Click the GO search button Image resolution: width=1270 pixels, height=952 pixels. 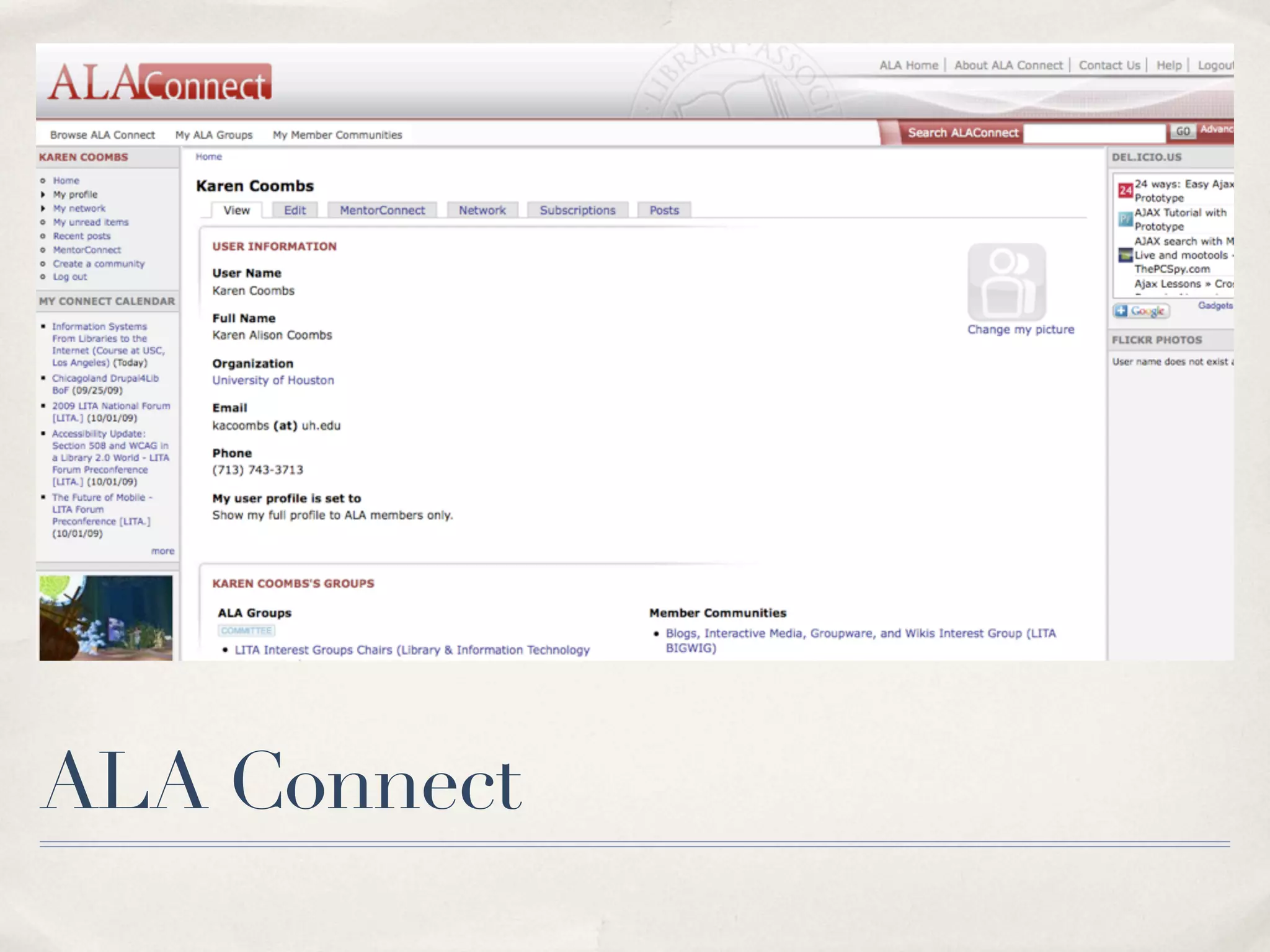[1183, 131]
